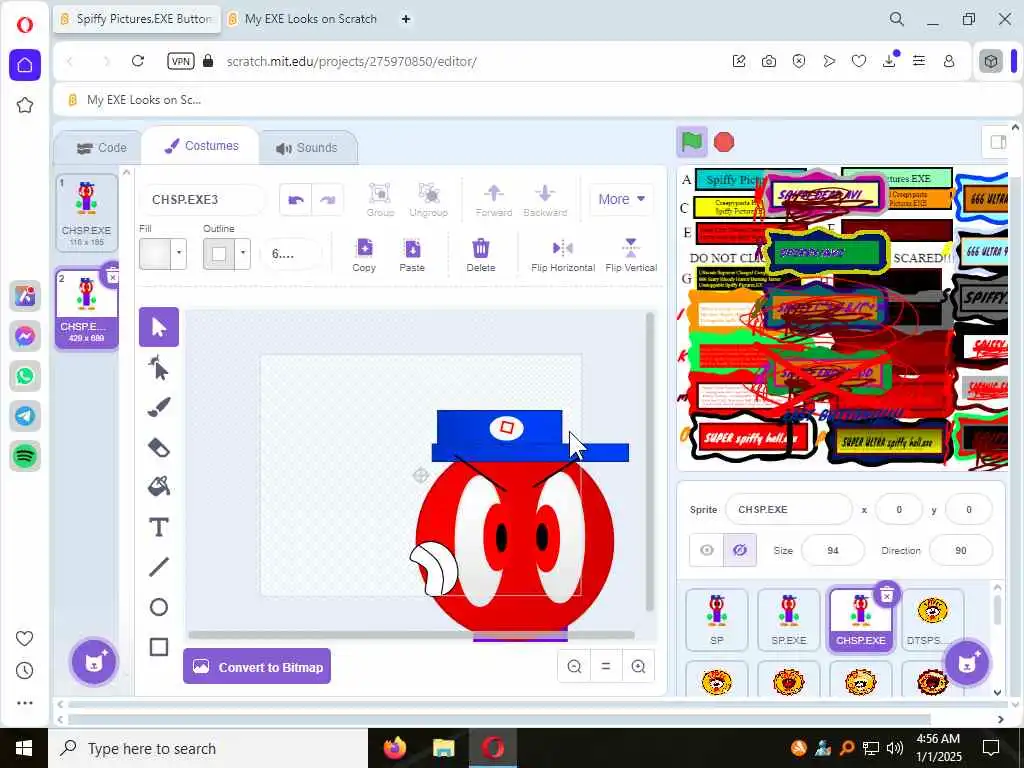Click the Fill color swatch
Image resolution: width=1024 pixels, height=768 pixels.
tap(155, 253)
